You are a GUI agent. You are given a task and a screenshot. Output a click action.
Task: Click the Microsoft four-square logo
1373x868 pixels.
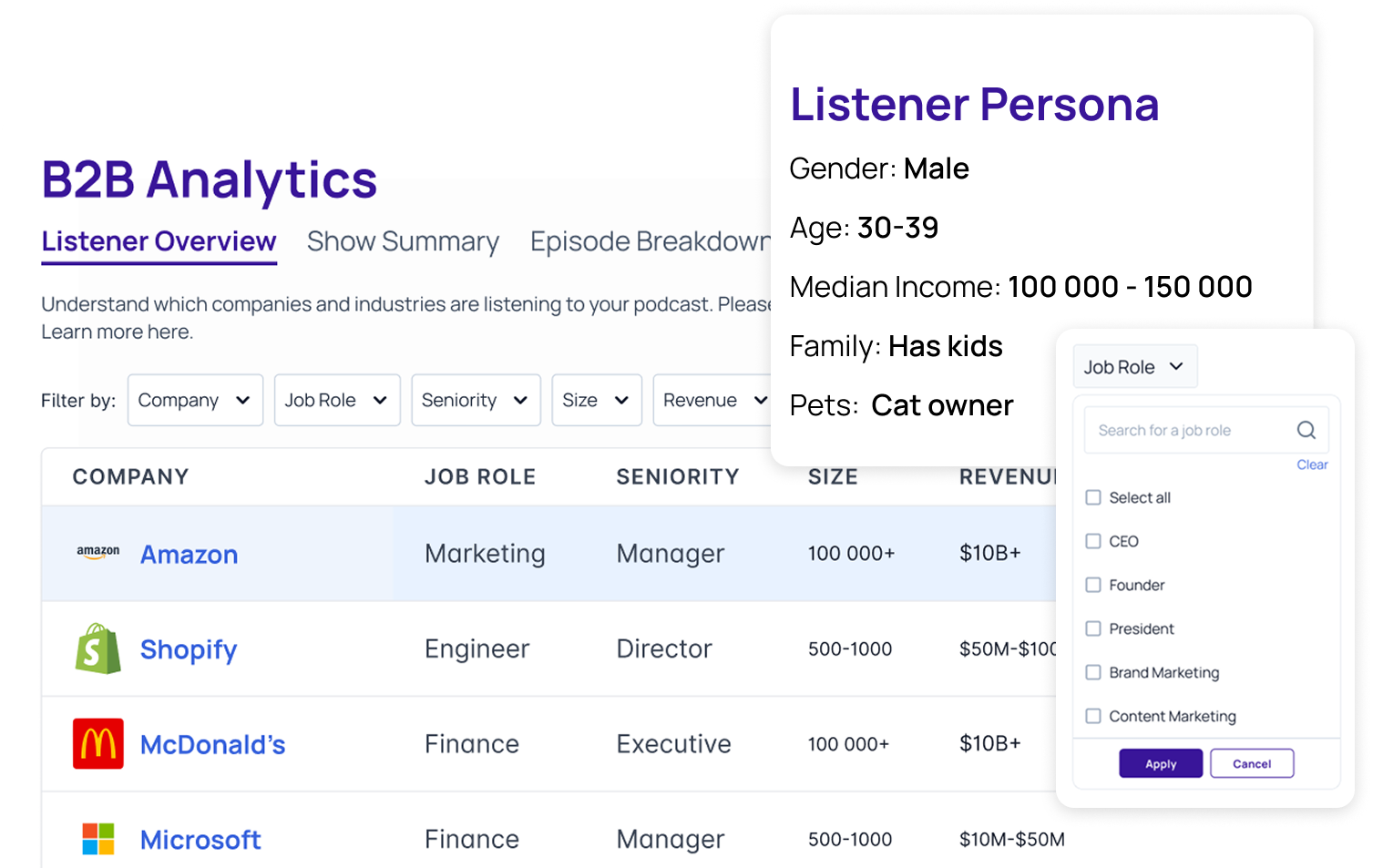[x=98, y=839]
